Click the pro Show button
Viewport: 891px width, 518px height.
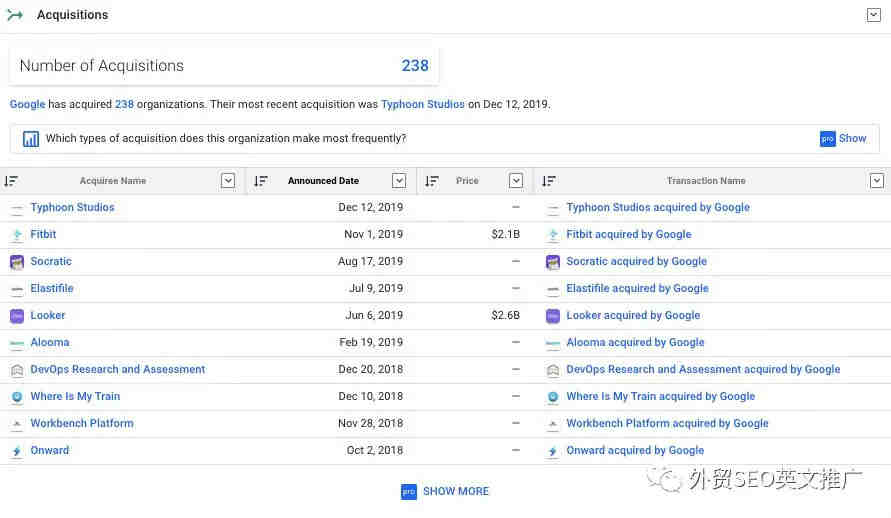(843, 139)
